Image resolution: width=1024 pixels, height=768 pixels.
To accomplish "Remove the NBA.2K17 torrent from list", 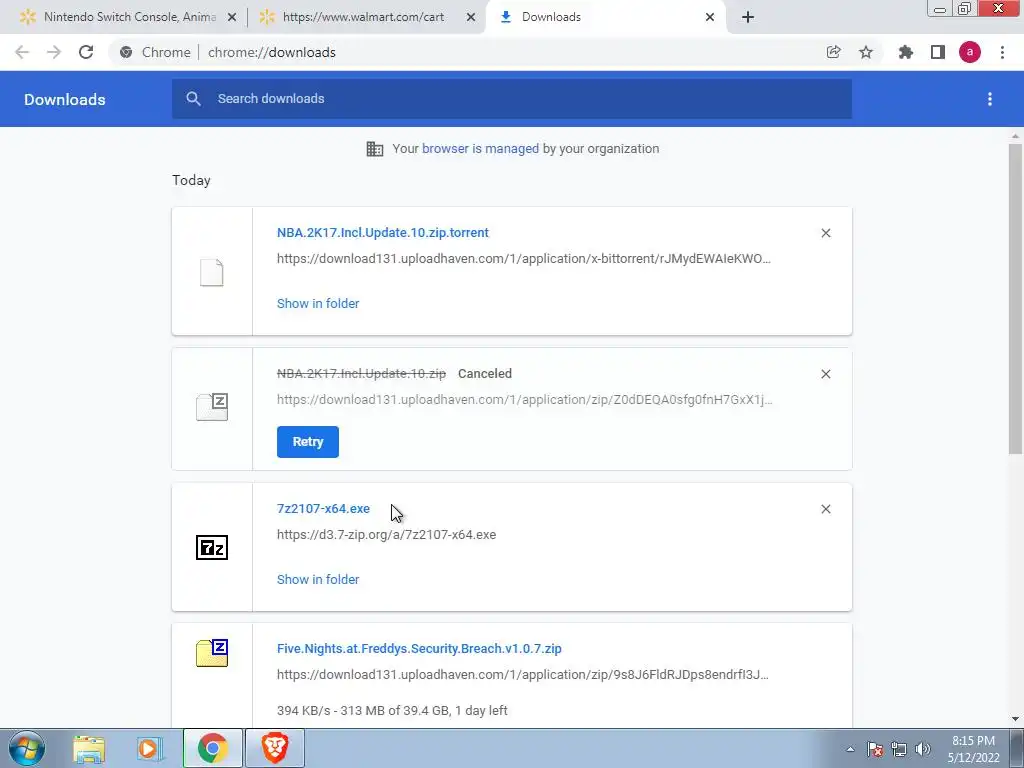I will [x=825, y=233].
